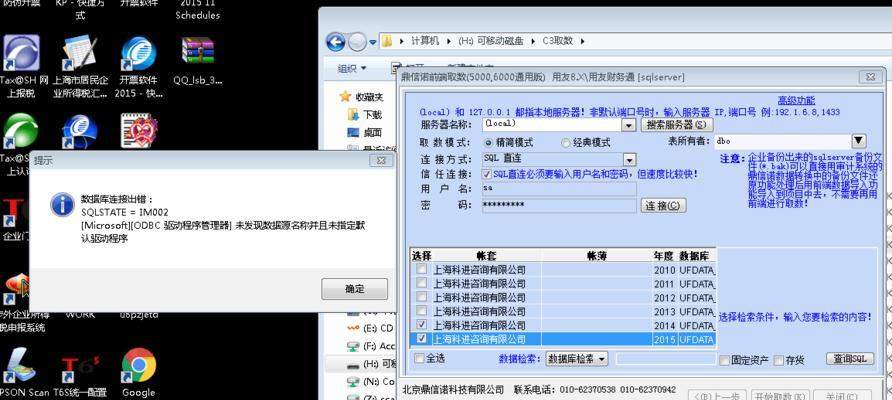Viewport: 892px width, 400px height.
Task: Go back in the Explorer window
Action: [336, 41]
